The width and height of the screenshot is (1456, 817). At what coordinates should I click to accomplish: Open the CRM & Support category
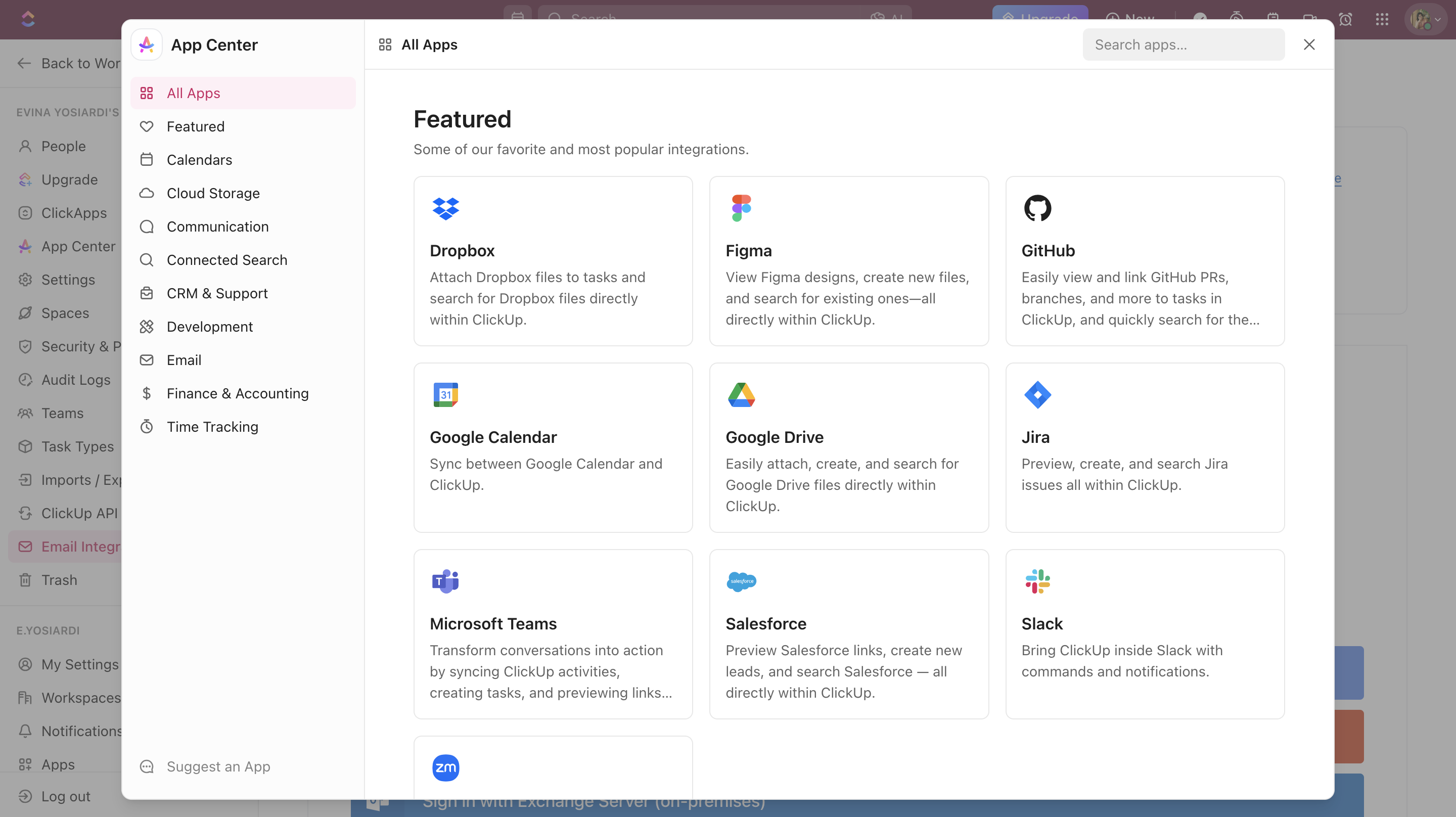pos(243,293)
